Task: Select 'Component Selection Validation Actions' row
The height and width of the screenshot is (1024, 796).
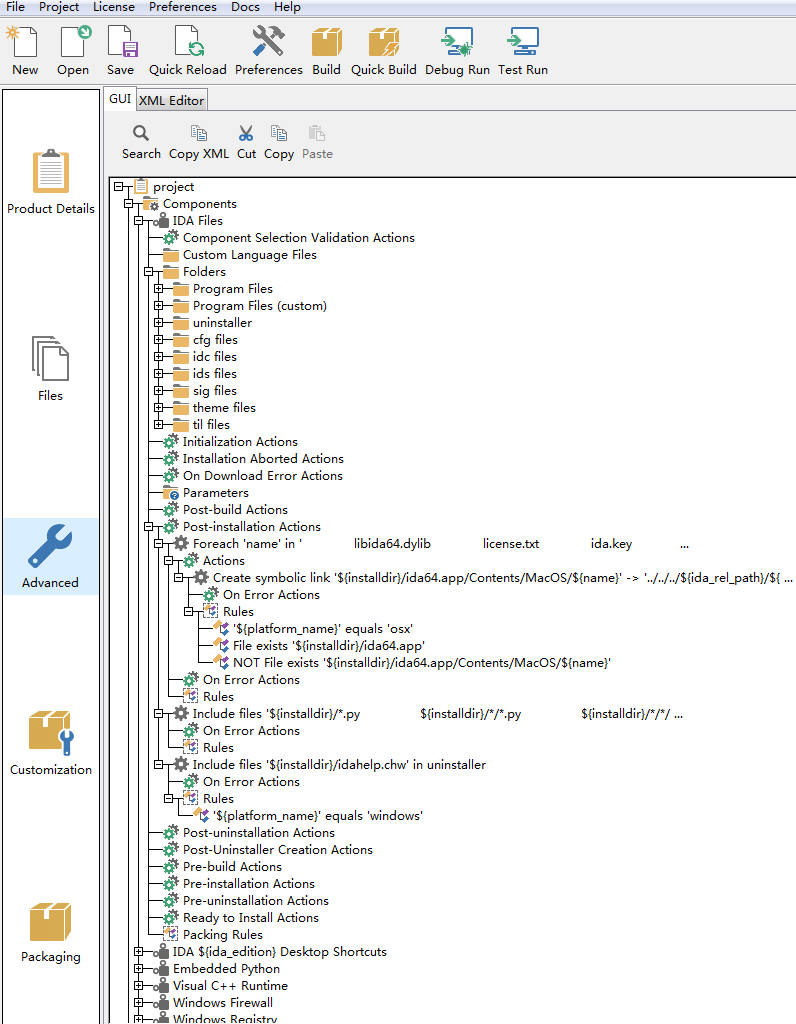Action: pos(298,238)
